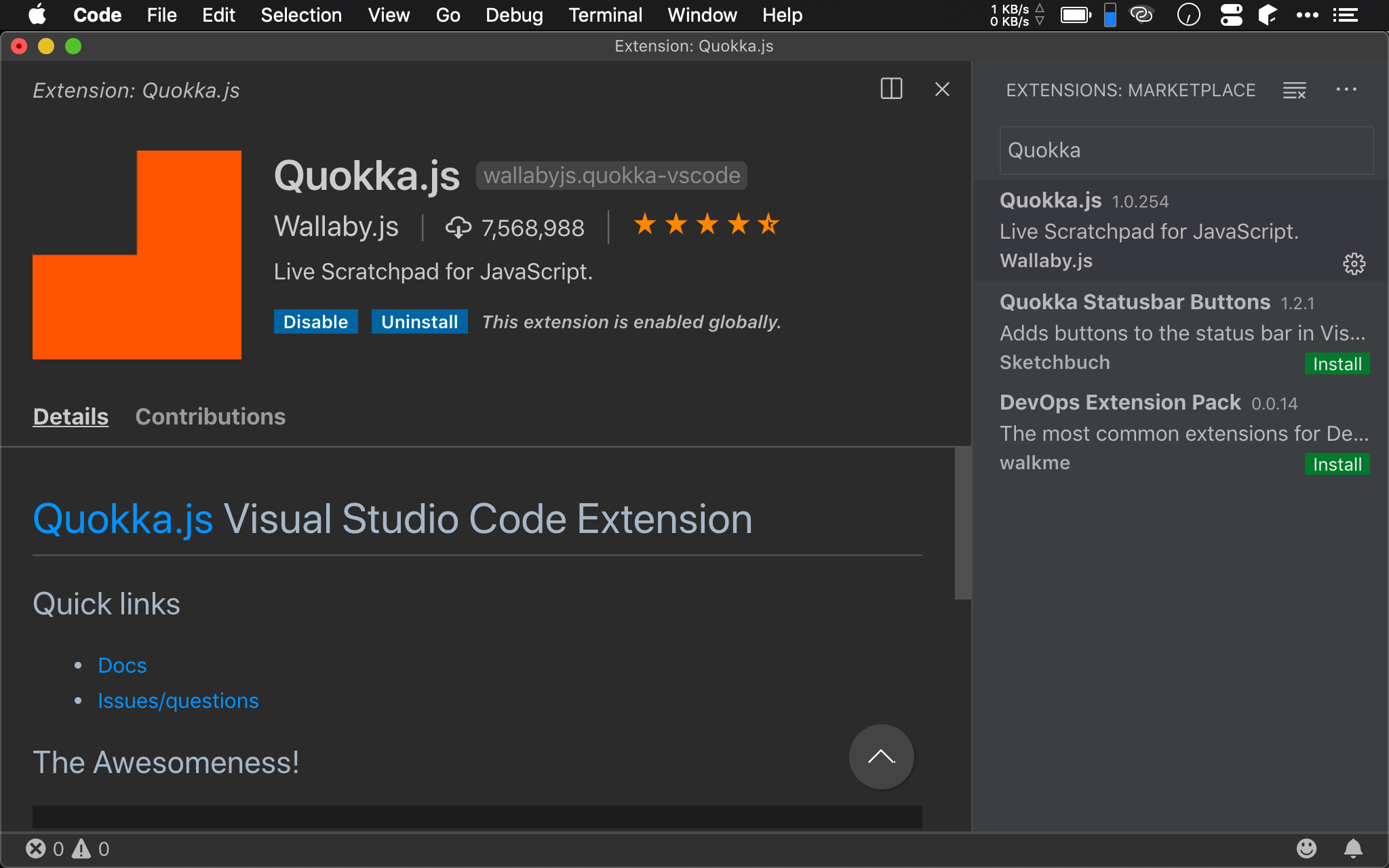The width and height of the screenshot is (1389, 868).
Task: Click the circular clock menu bar icon
Action: (x=1188, y=15)
